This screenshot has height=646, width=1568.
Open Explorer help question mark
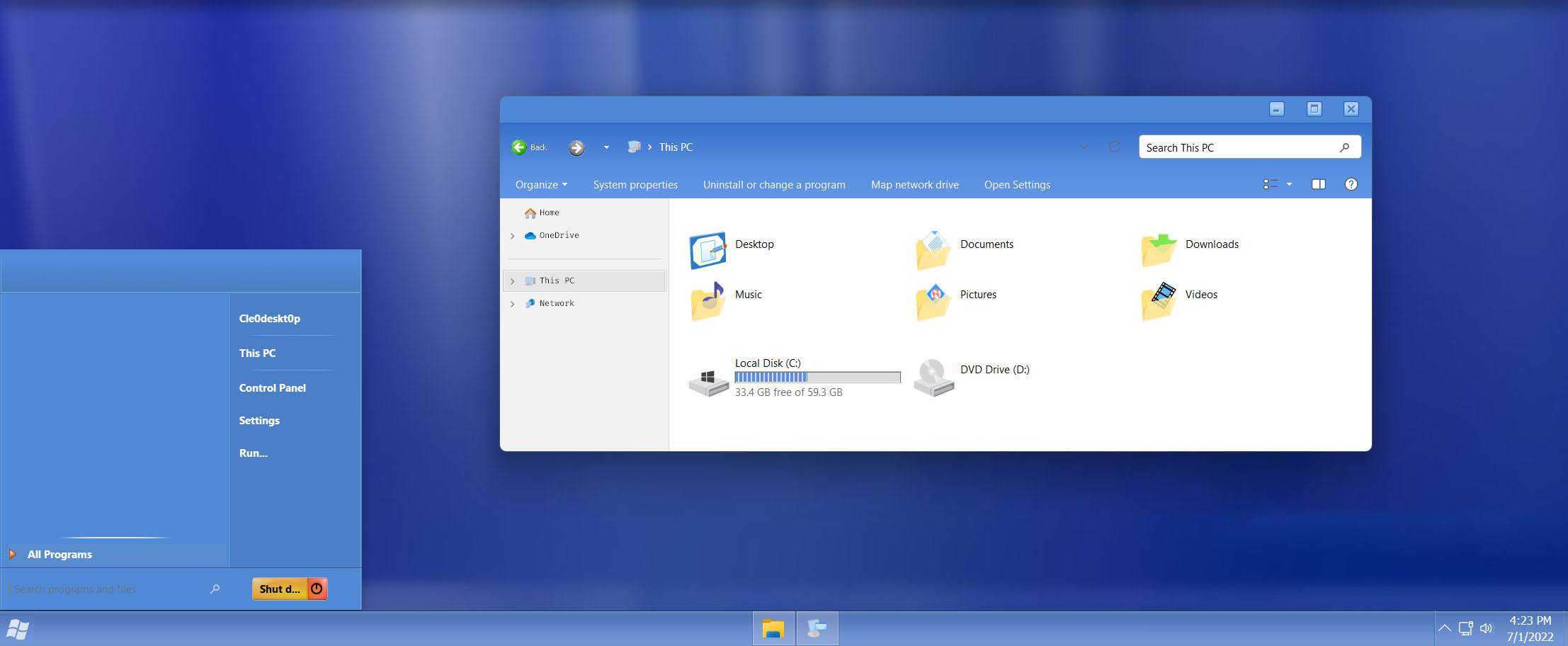(x=1351, y=184)
